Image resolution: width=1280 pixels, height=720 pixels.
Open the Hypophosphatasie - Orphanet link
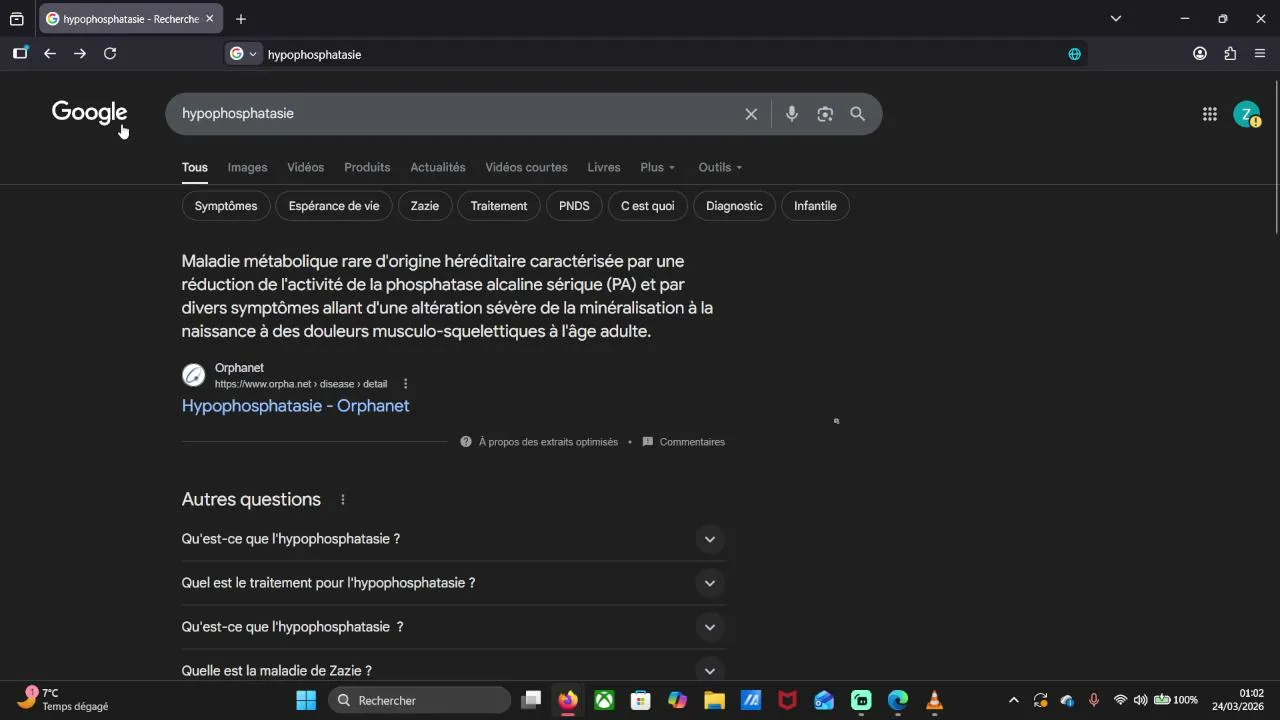295,406
